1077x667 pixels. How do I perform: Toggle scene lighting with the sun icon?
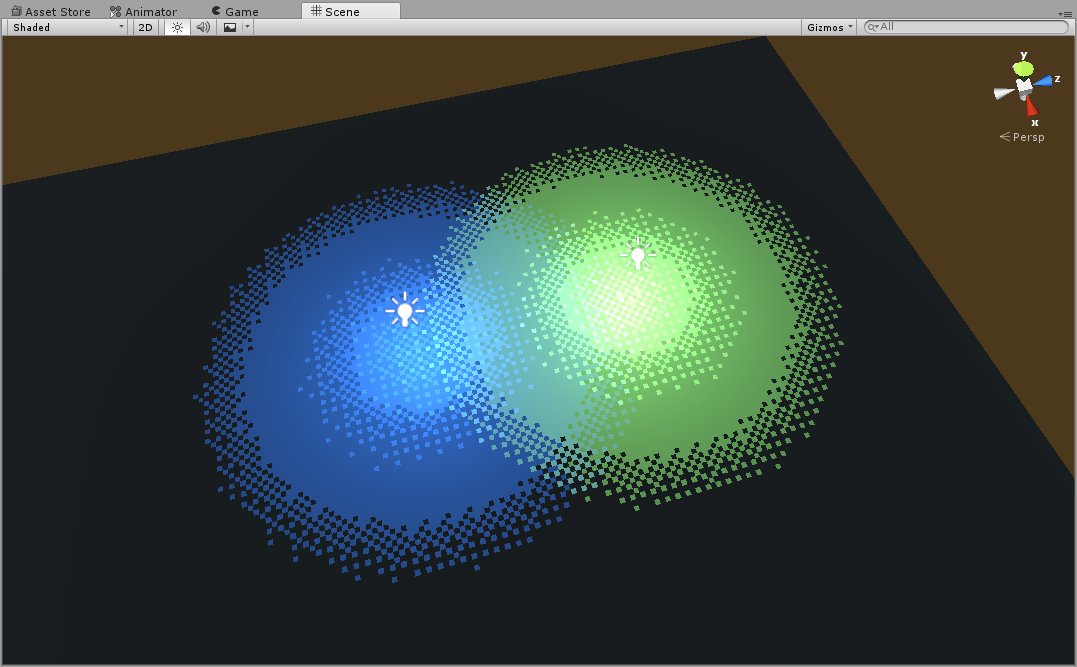pyautogui.click(x=176, y=27)
